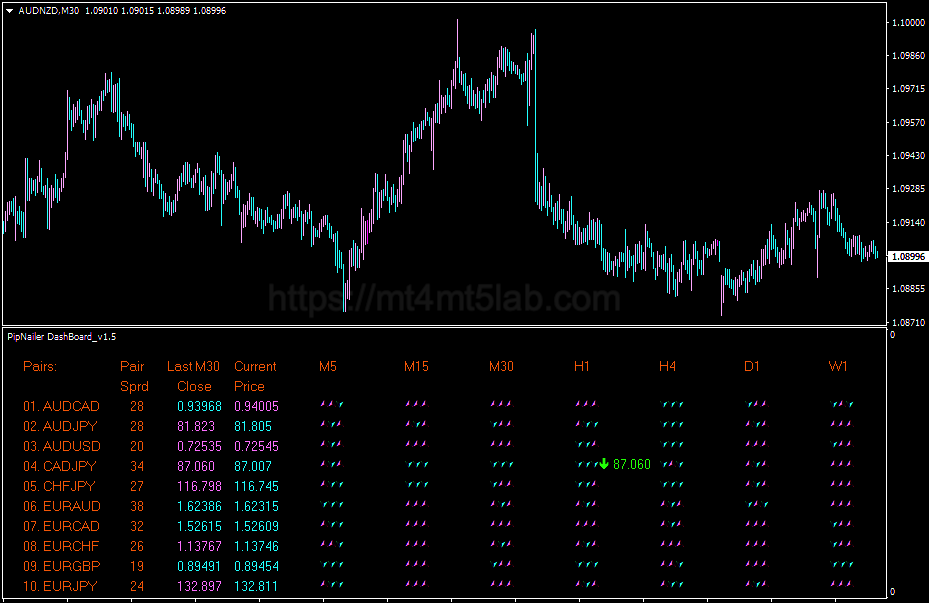
Task: Click the CADJPY M30 signal arrows
Action: point(501,464)
